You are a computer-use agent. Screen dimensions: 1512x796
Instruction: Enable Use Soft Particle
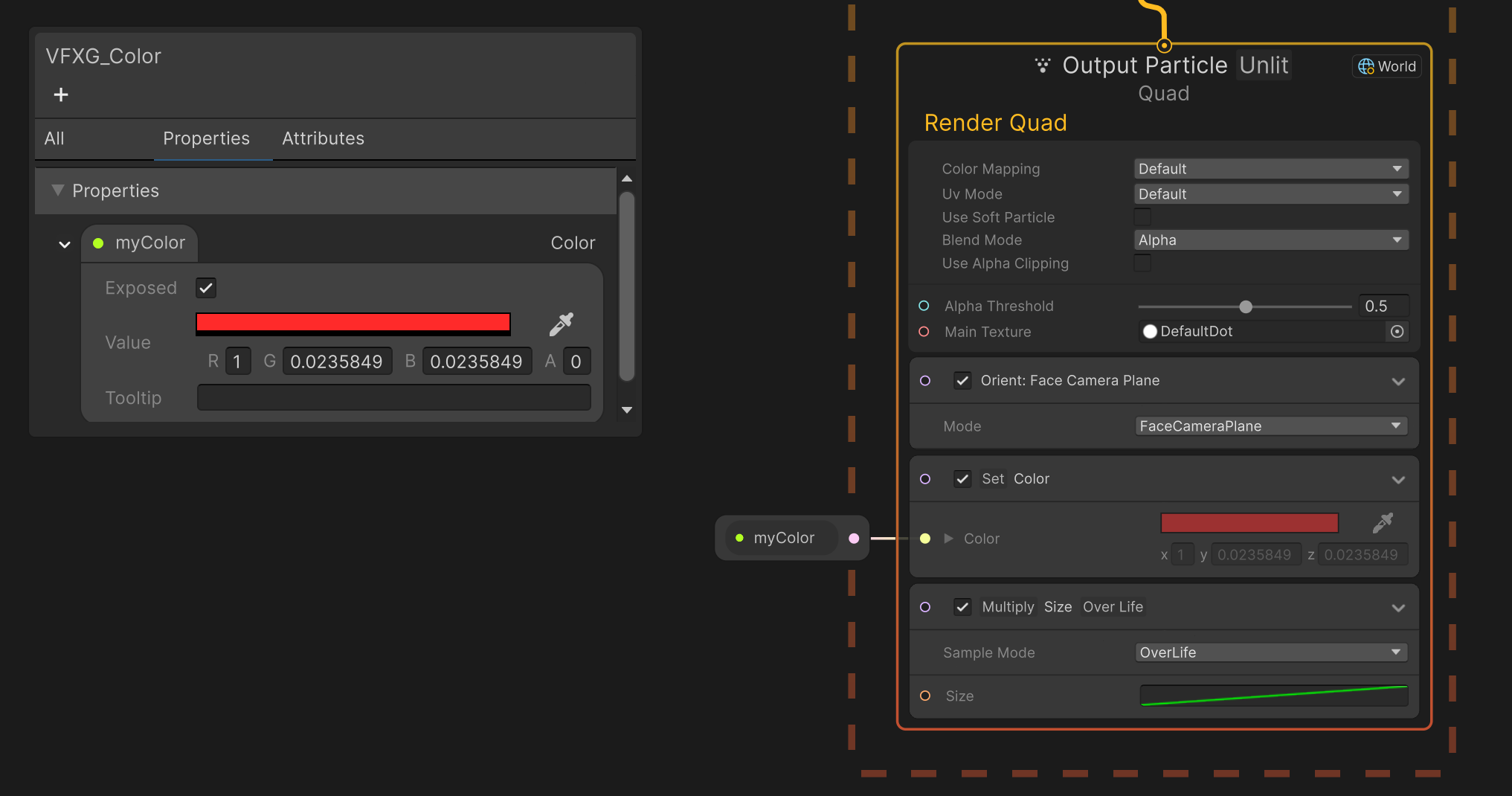pyautogui.click(x=1142, y=216)
